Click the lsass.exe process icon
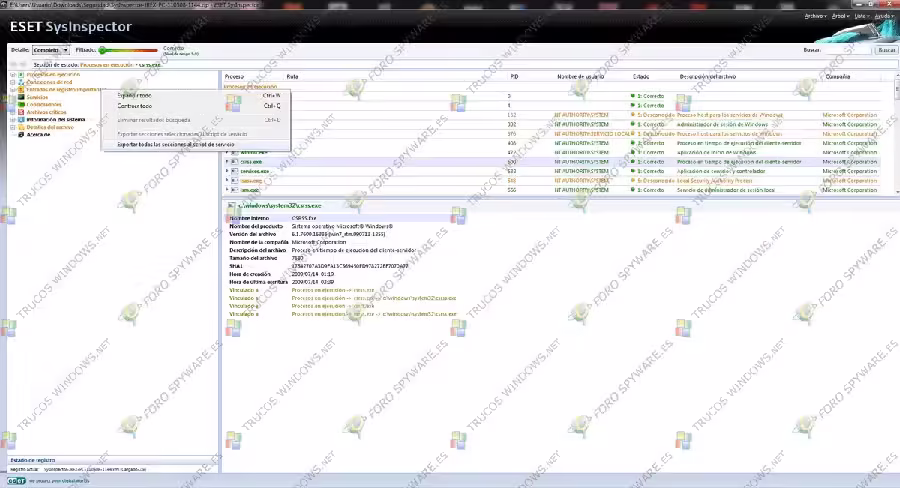This screenshot has width=900, height=488. 235,180
